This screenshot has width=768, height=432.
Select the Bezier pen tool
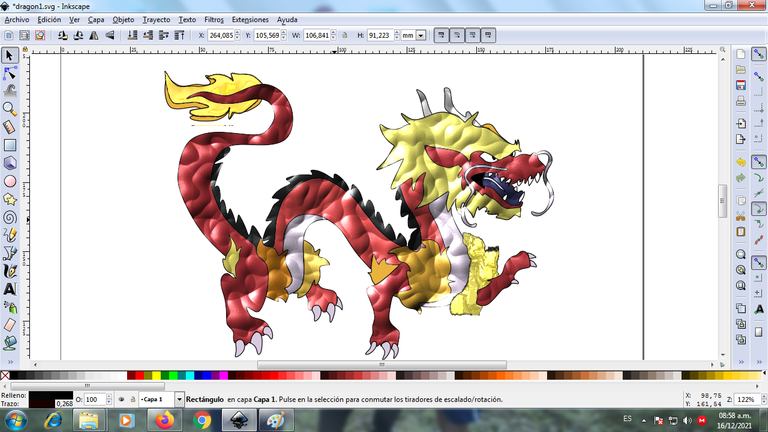9,253
